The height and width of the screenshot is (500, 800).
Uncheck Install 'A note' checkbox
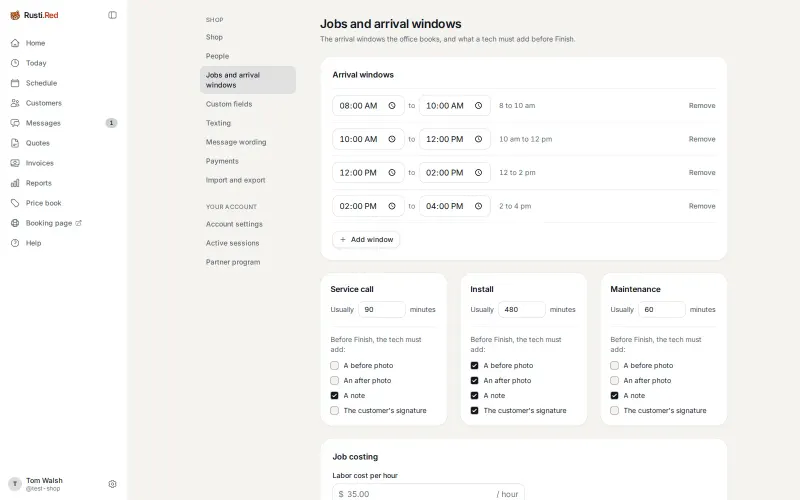point(474,395)
